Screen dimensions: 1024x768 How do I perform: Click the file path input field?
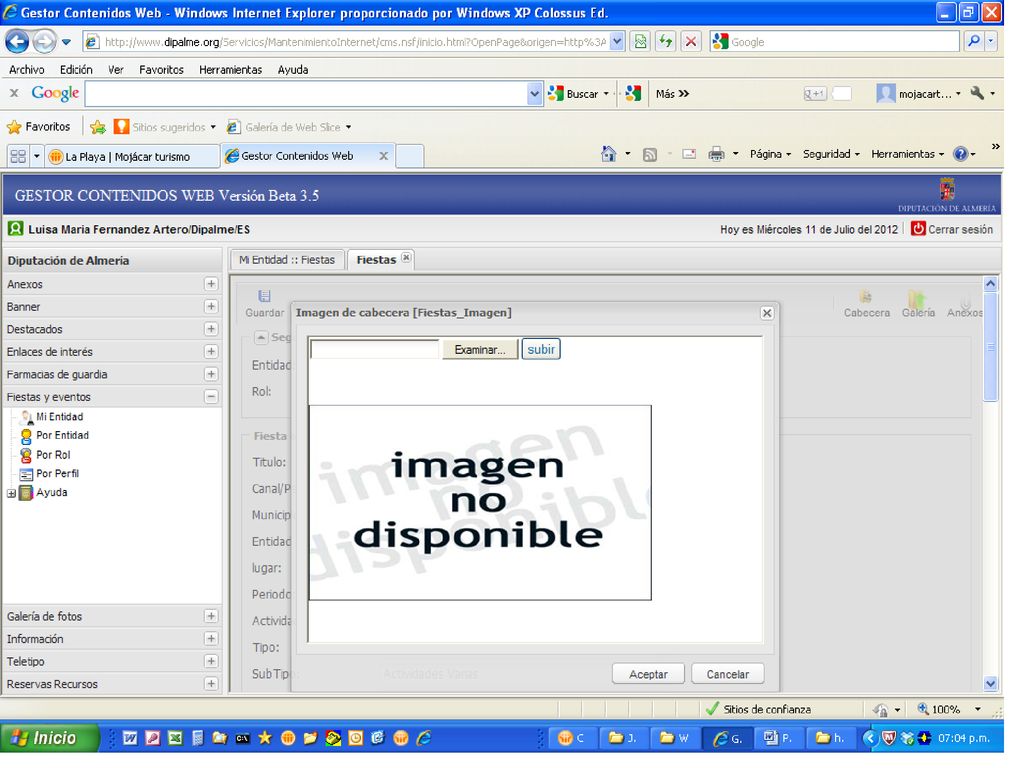[x=376, y=349]
